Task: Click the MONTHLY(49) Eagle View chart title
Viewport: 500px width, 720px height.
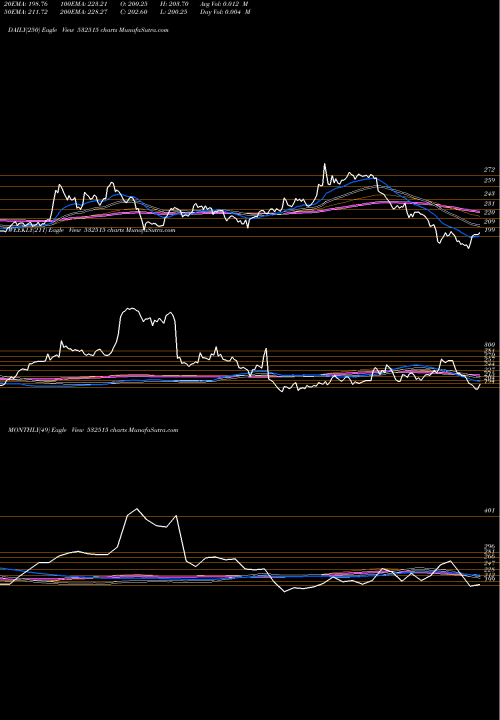Action: (93, 430)
